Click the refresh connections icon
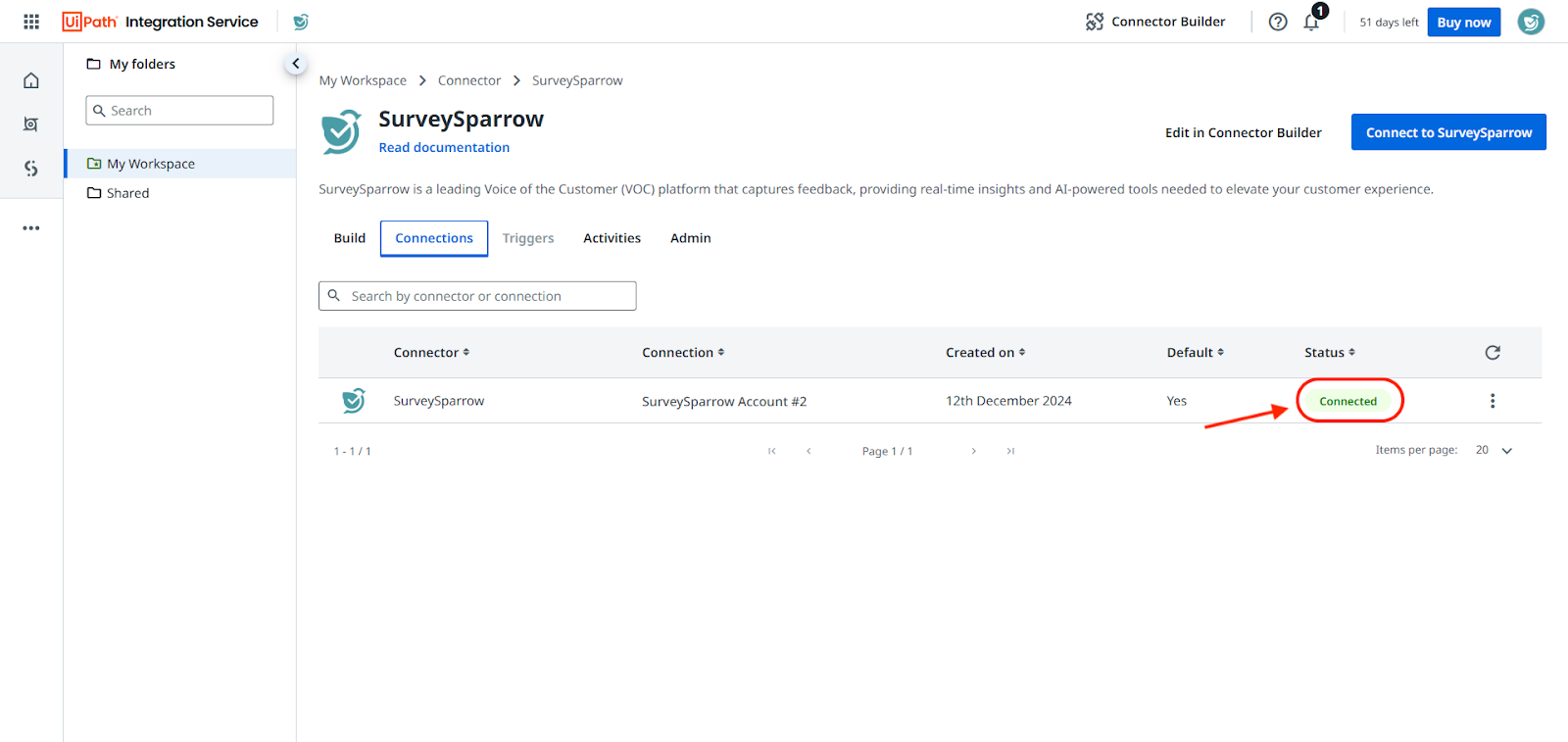This screenshot has height=742, width=1568. (1492, 353)
